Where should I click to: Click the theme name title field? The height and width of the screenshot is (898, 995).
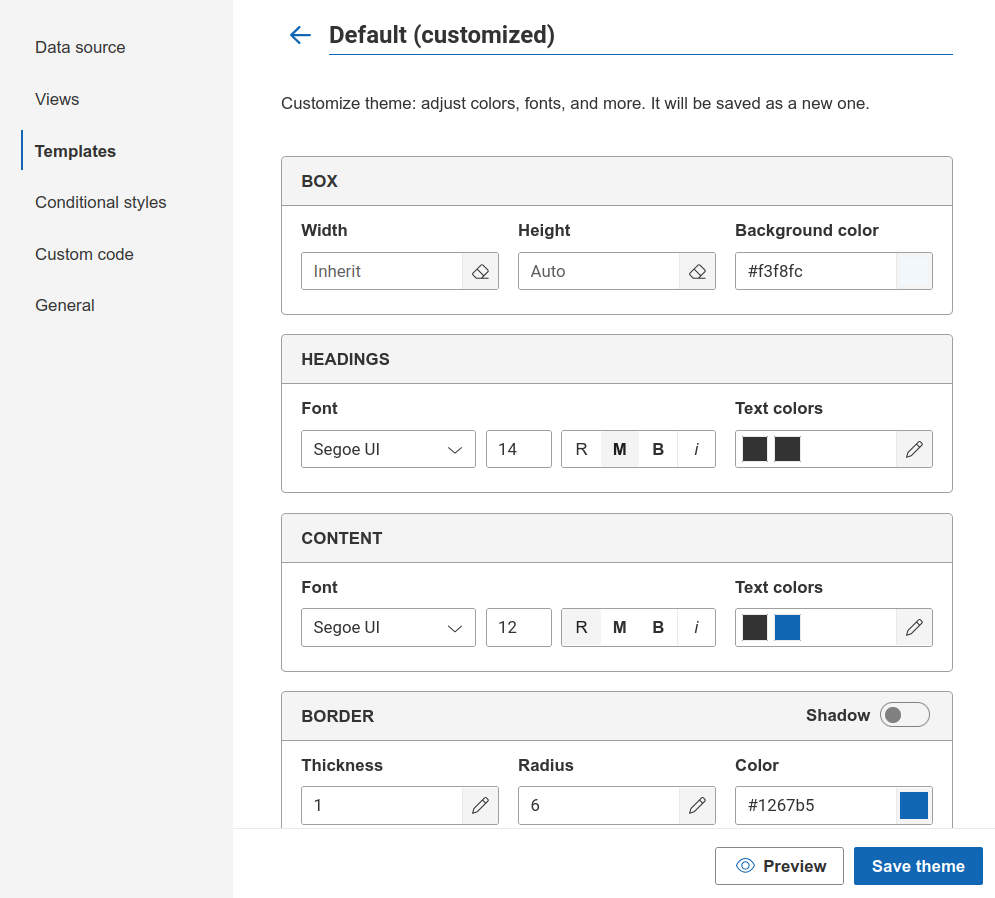pos(641,36)
